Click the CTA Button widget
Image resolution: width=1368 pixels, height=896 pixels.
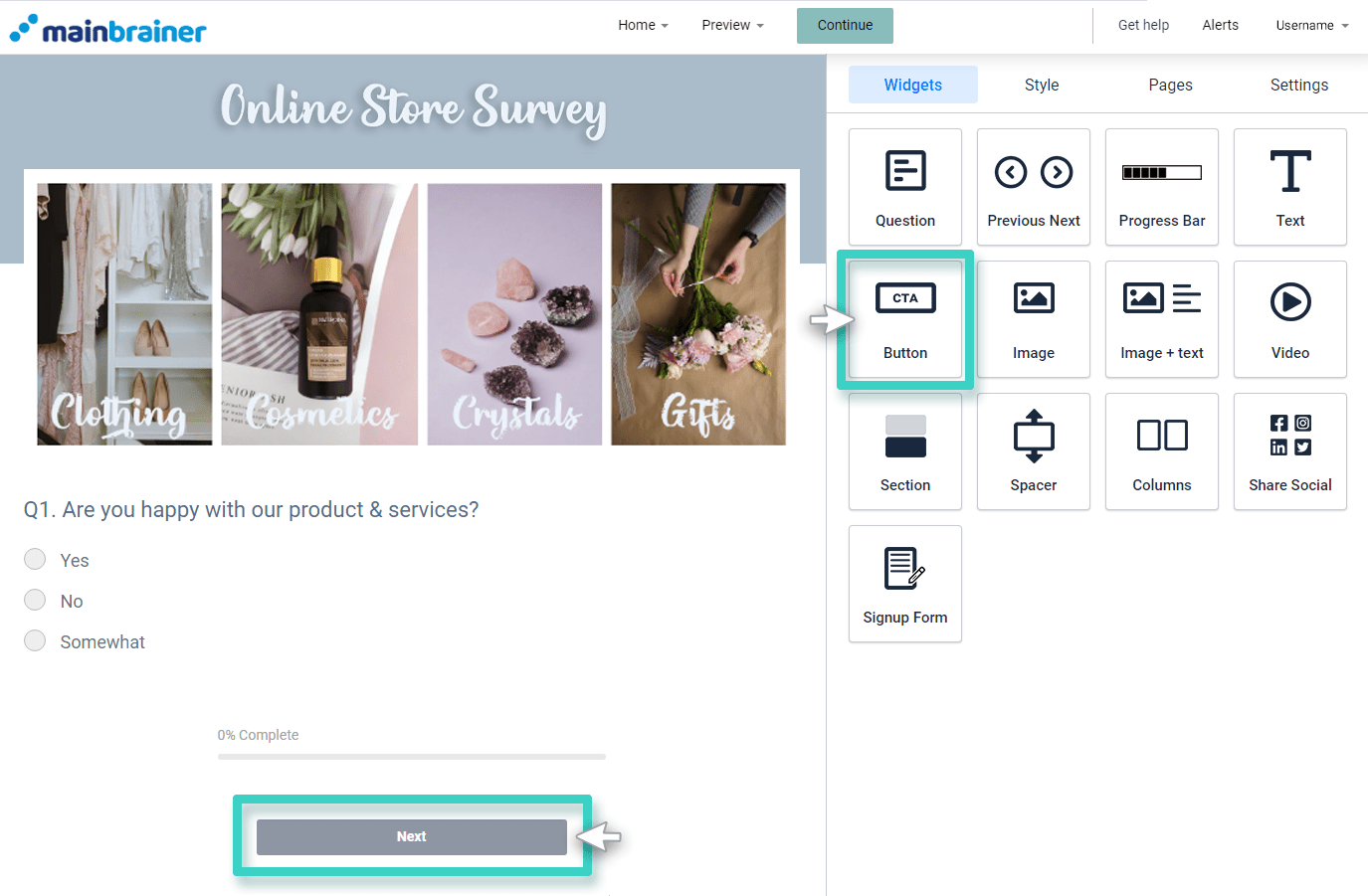coord(904,319)
